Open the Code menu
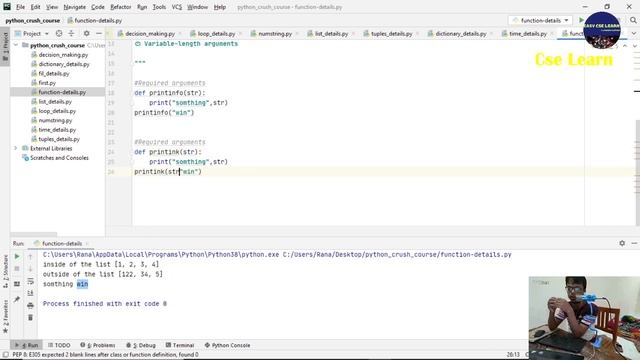The width and height of the screenshot is (640, 360). (98, 7)
